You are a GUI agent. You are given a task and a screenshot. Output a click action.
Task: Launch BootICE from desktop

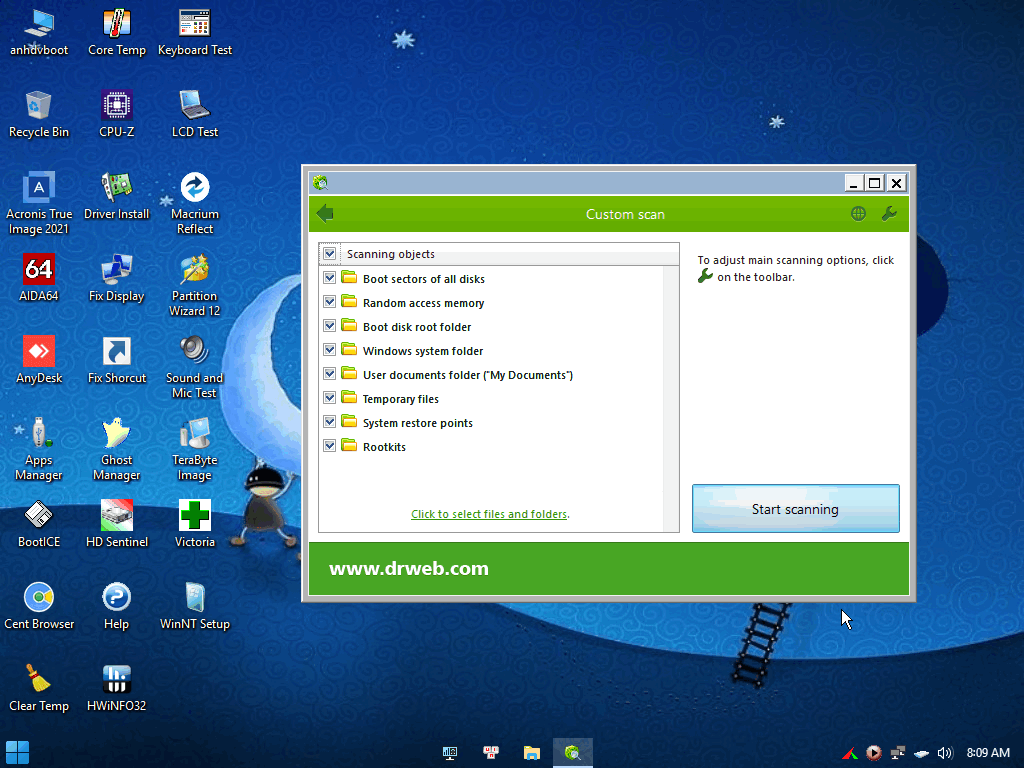coord(39,524)
